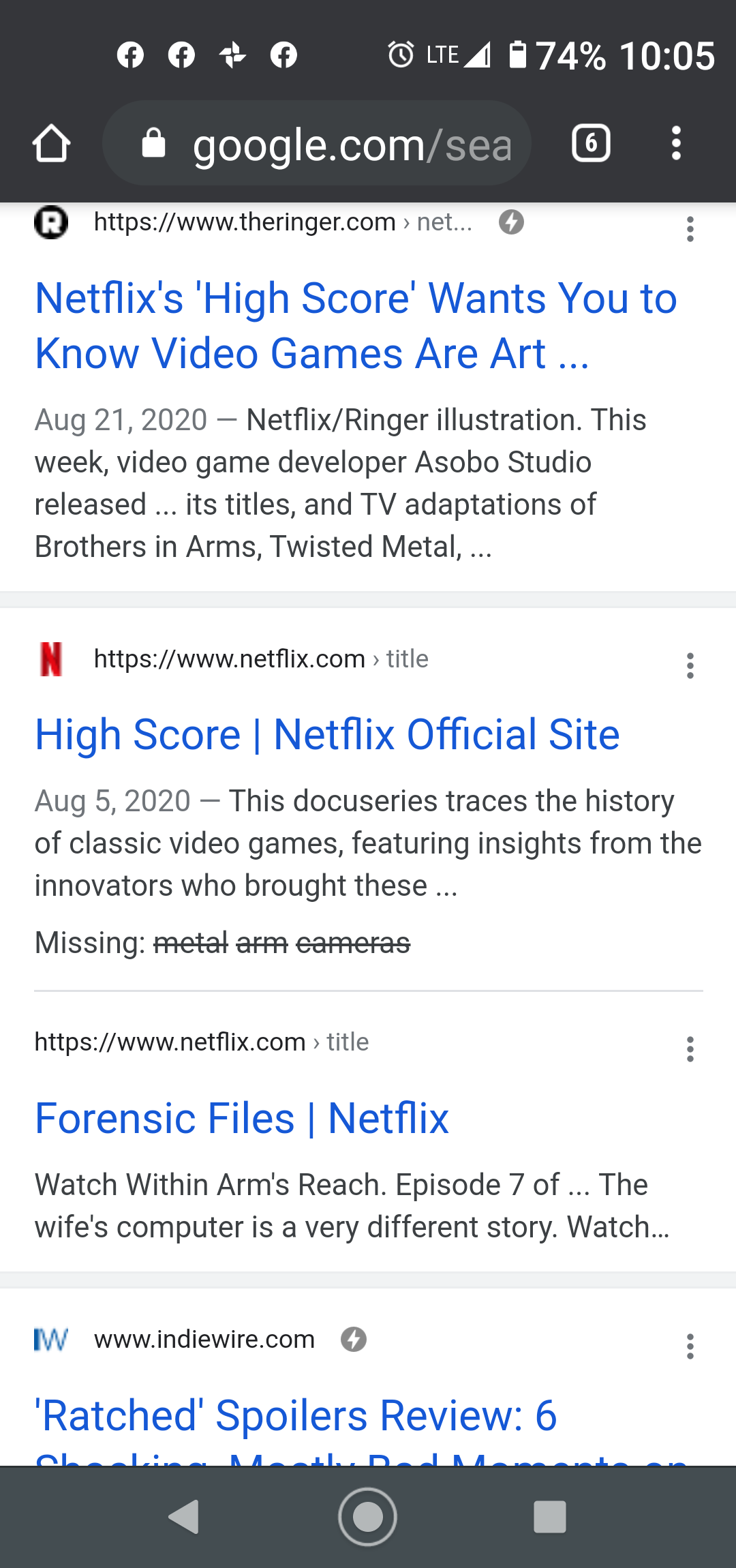Tap the Android back navigation button
Image resolution: width=736 pixels, height=1568 pixels.
point(184,1517)
